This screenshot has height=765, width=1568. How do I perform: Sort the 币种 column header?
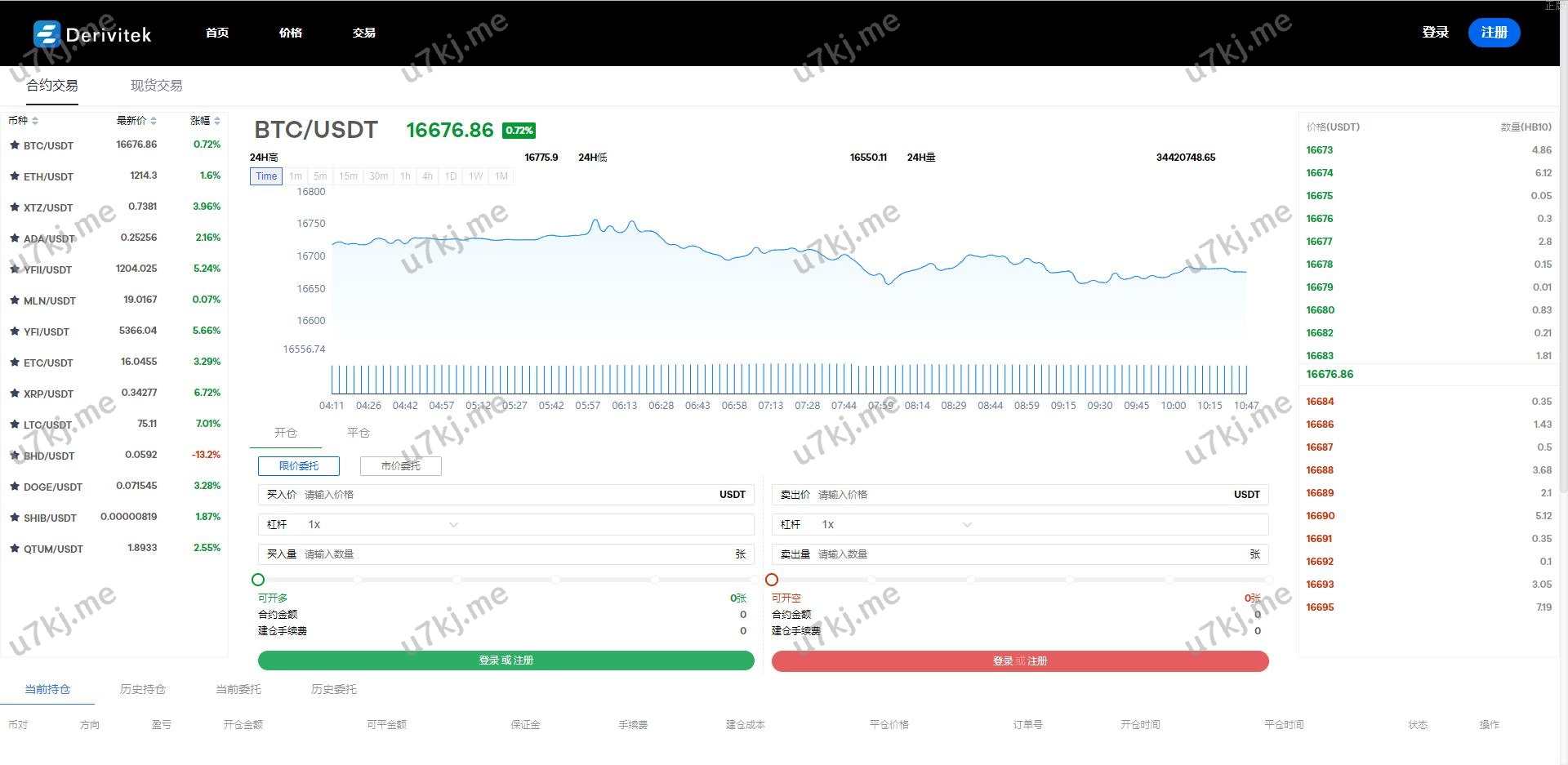pyautogui.click(x=35, y=121)
